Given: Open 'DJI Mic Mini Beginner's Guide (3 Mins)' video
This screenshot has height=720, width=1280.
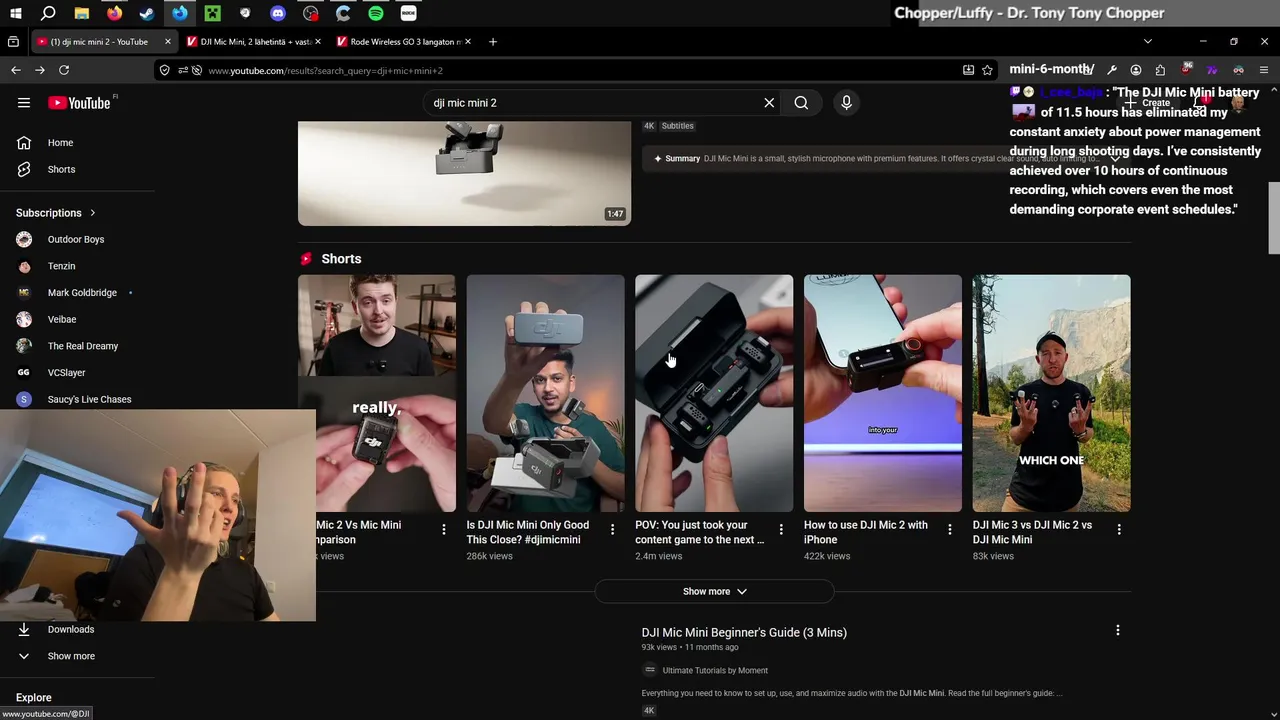Looking at the screenshot, I should 744,633.
